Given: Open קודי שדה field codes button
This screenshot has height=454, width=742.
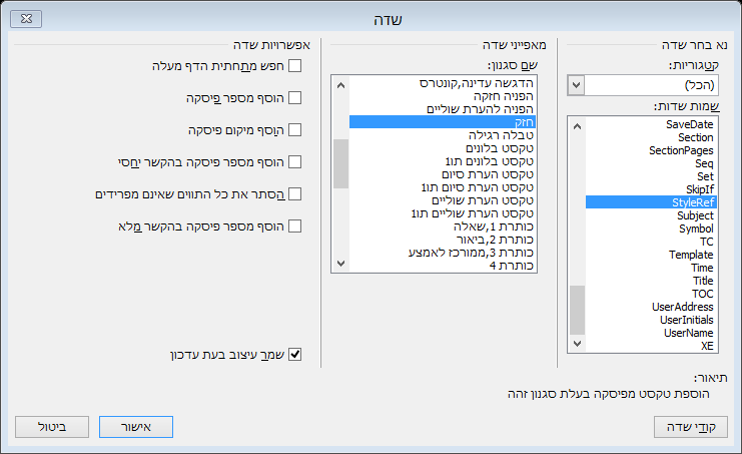Looking at the screenshot, I should coord(689,427).
